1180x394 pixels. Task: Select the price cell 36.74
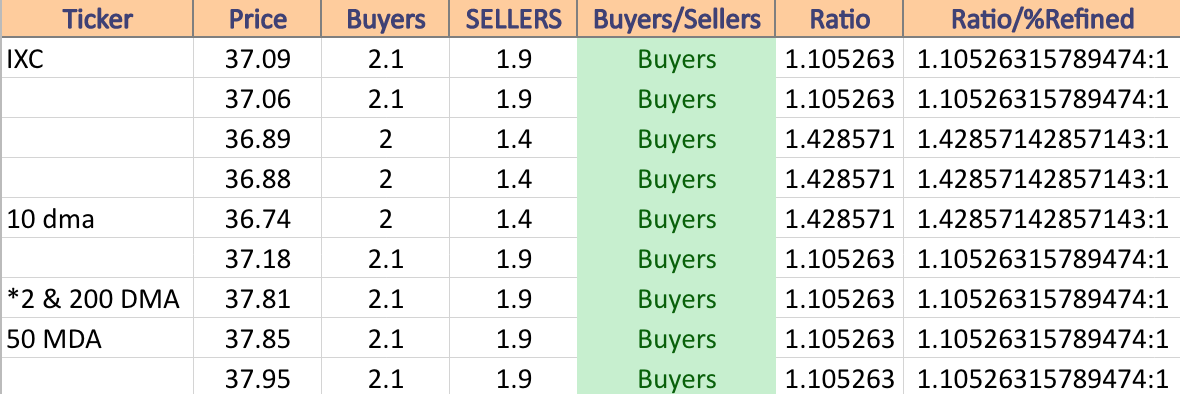[x=257, y=219]
